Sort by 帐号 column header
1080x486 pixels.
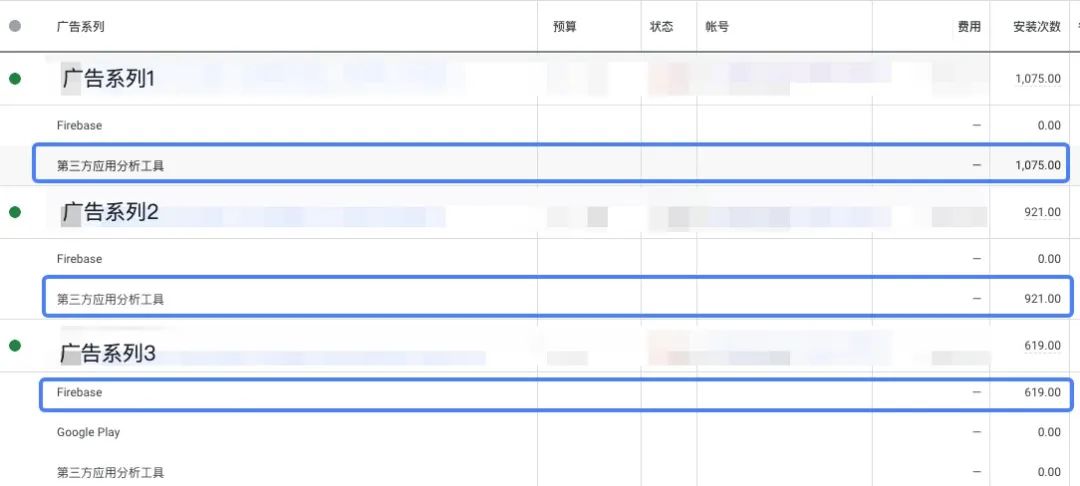tap(717, 27)
